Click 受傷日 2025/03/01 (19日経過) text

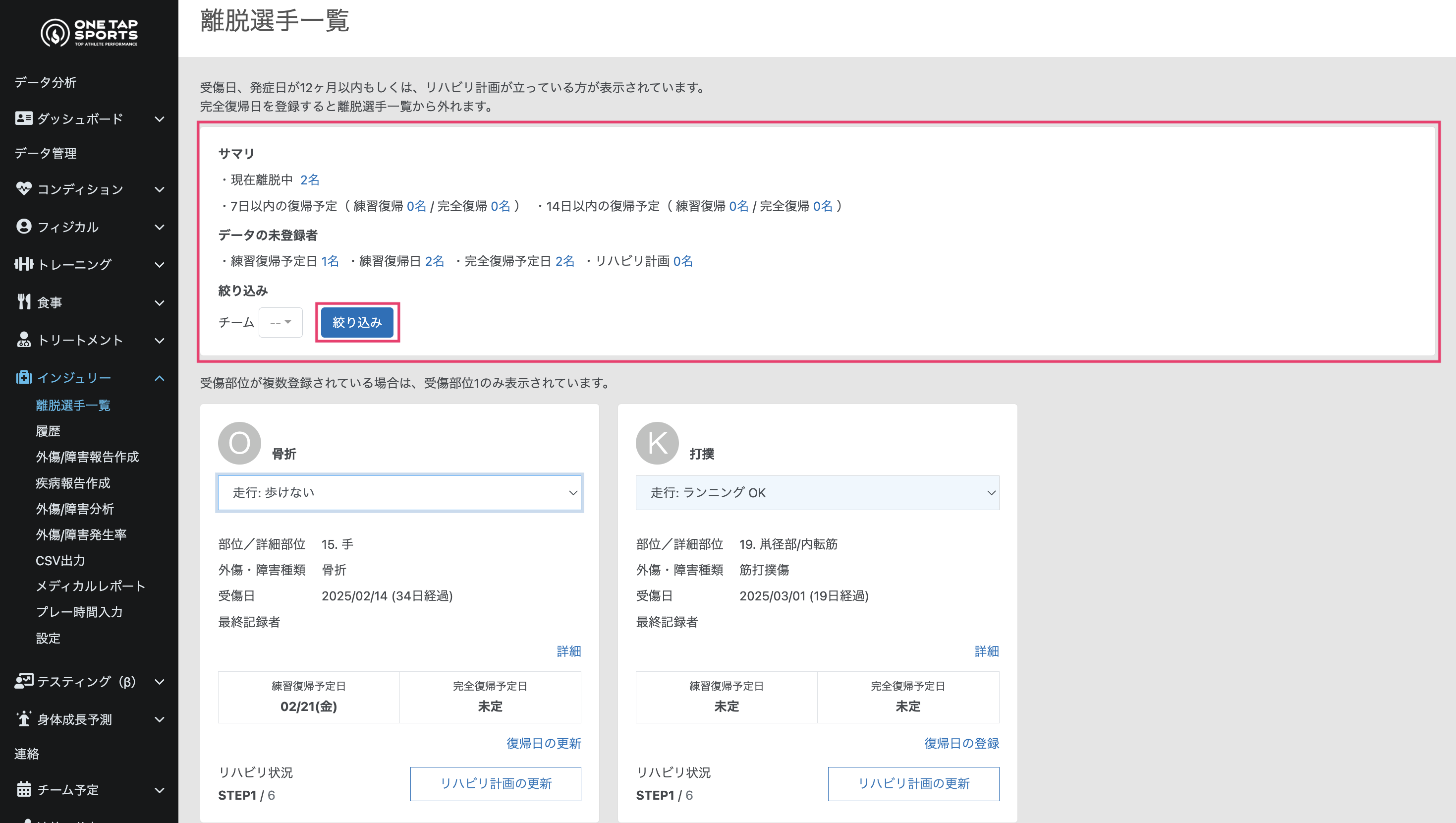804,595
